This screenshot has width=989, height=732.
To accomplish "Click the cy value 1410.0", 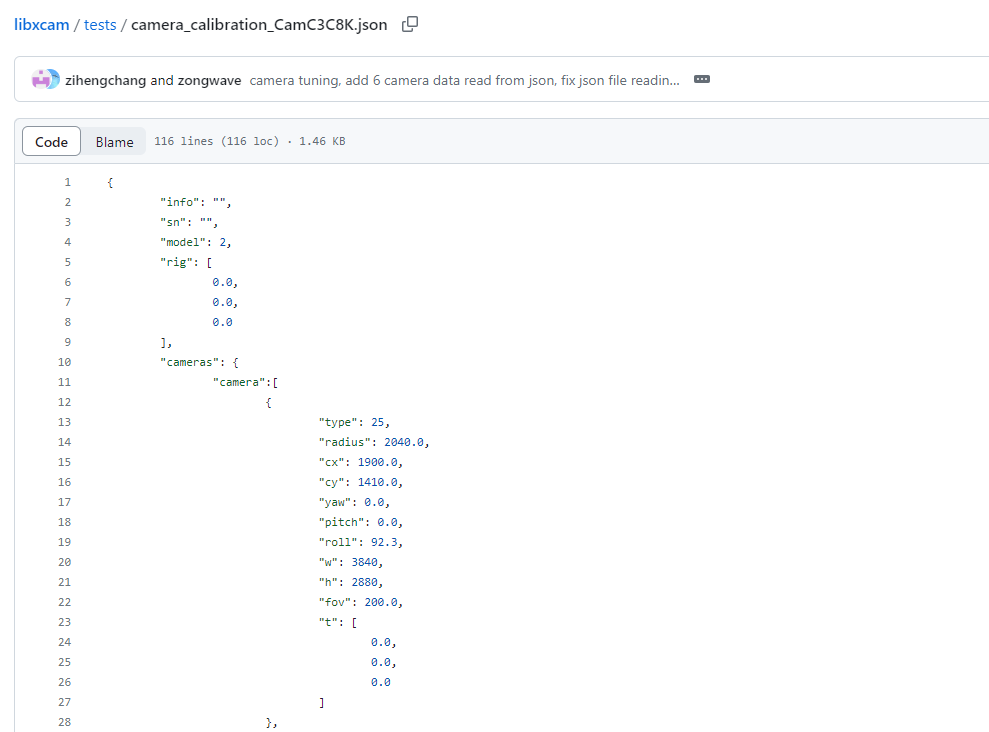I will point(377,482).
